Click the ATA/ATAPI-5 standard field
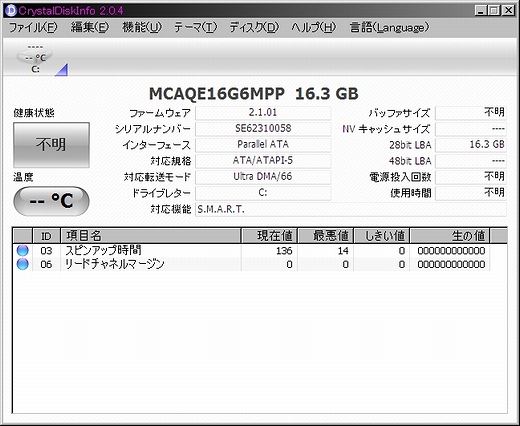Image resolution: width=520 pixels, height=426 pixels. point(263,161)
